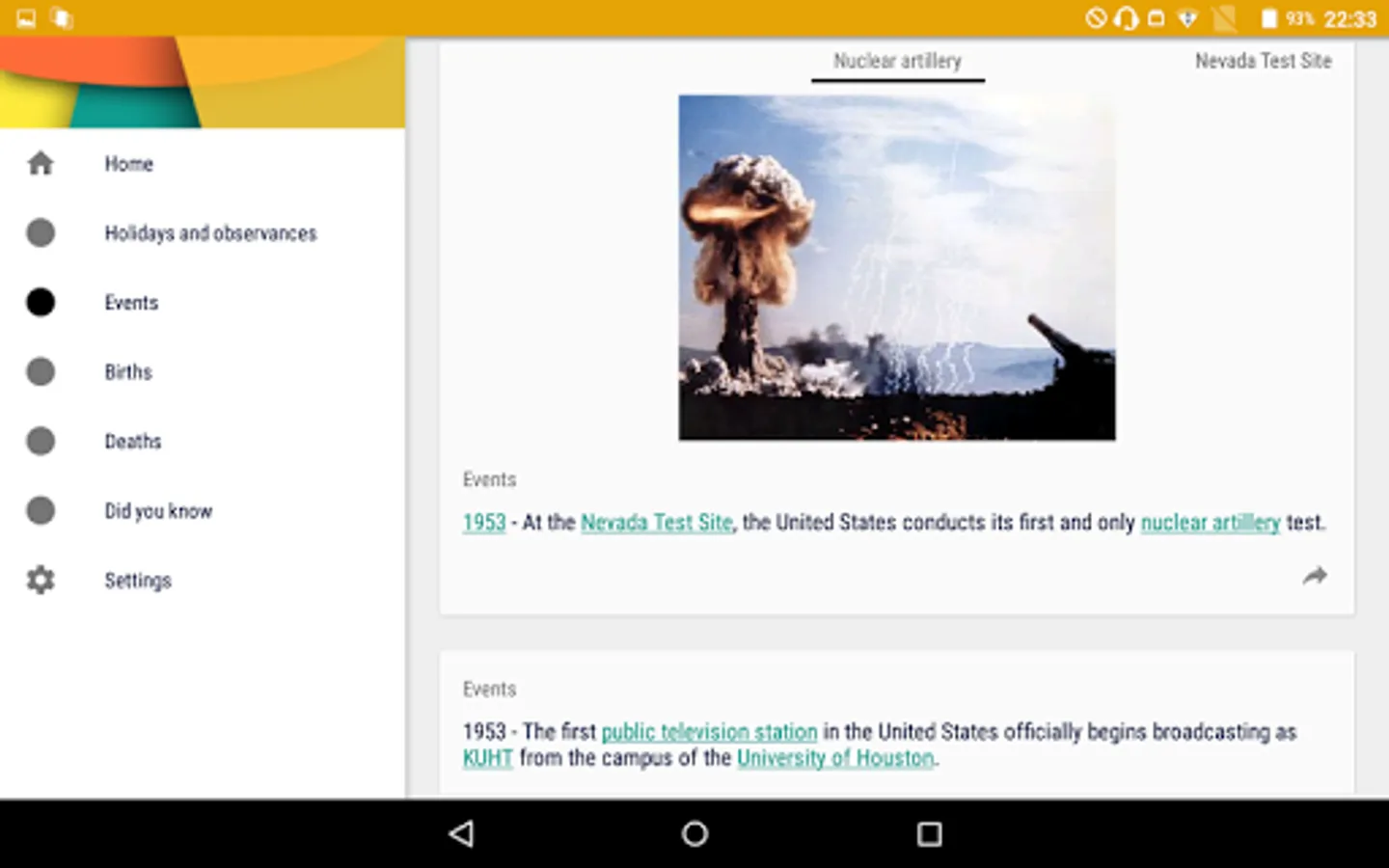Click the Events label above nuclear test text
Image resolution: width=1389 pixels, height=868 pixels.
pyautogui.click(x=489, y=479)
